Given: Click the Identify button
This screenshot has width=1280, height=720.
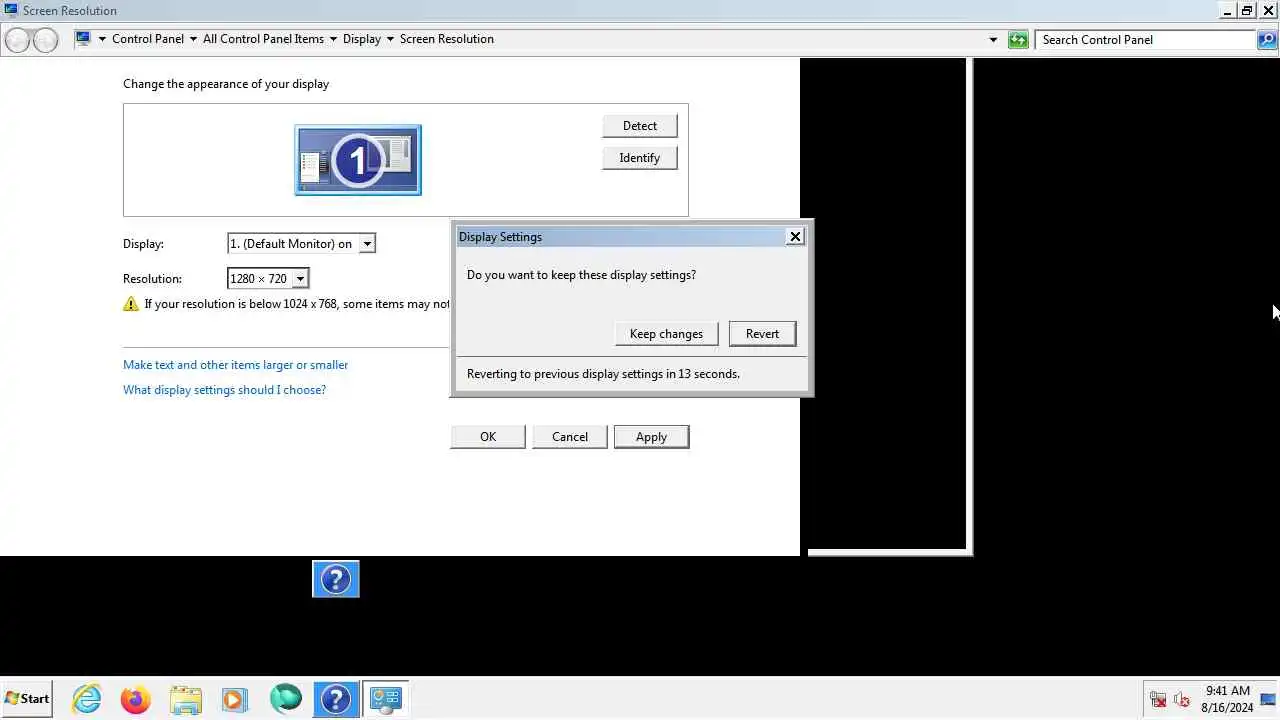Looking at the screenshot, I should (640, 158).
